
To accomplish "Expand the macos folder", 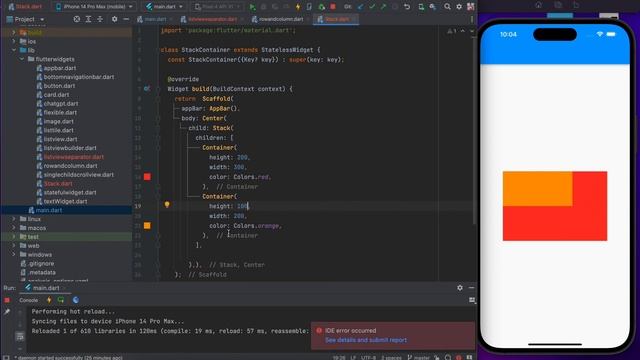I will point(13,228).
